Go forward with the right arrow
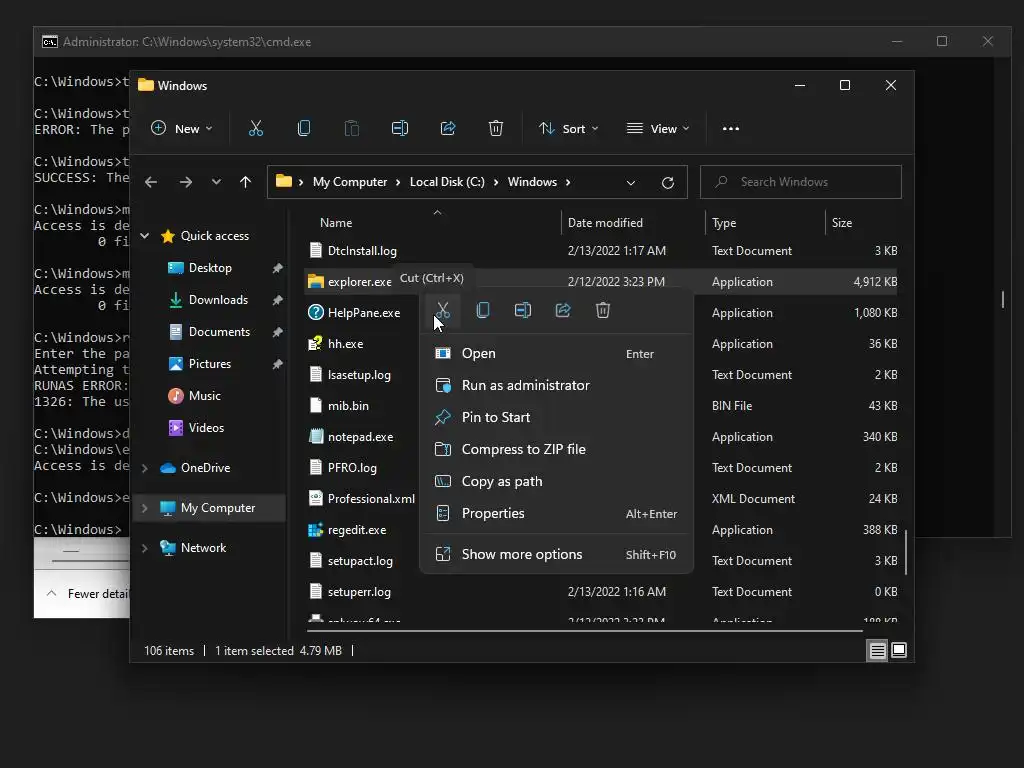 pyautogui.click(x=186, y=182)
